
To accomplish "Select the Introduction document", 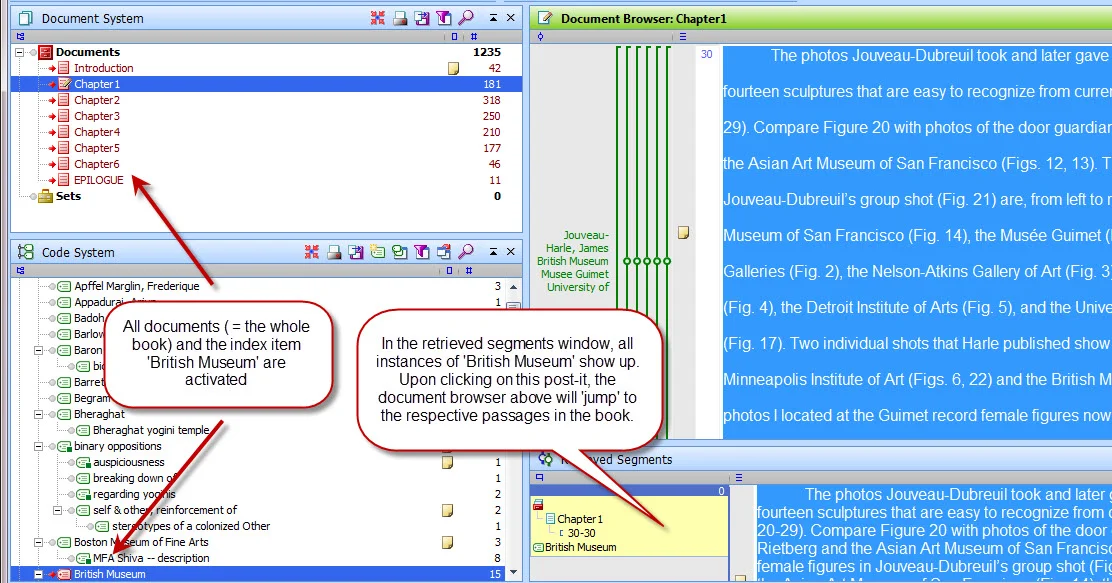I will click(104, 68).
